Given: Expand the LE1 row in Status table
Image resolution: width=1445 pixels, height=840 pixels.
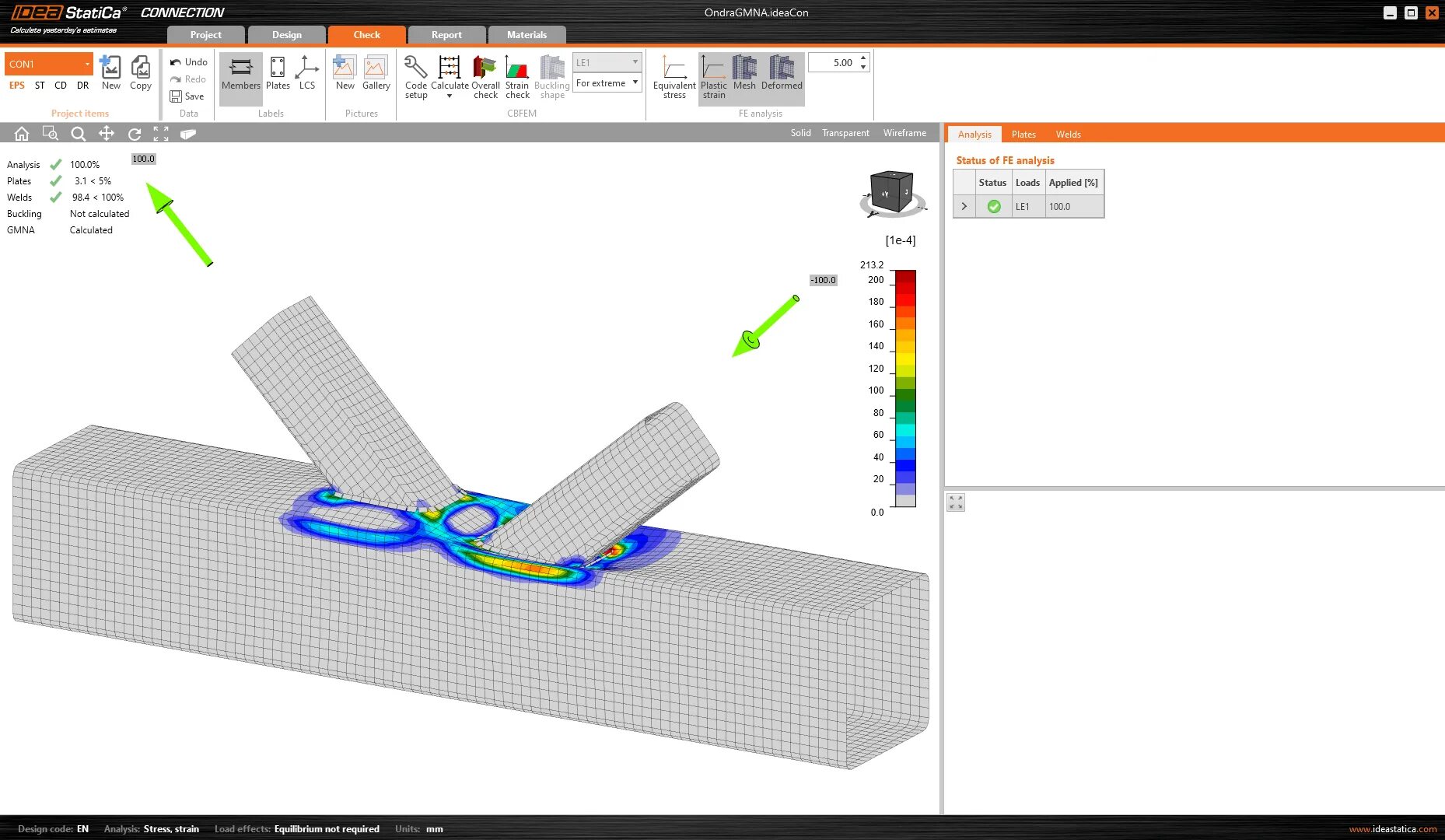Looking at the screenshot, I should point(964,206).
